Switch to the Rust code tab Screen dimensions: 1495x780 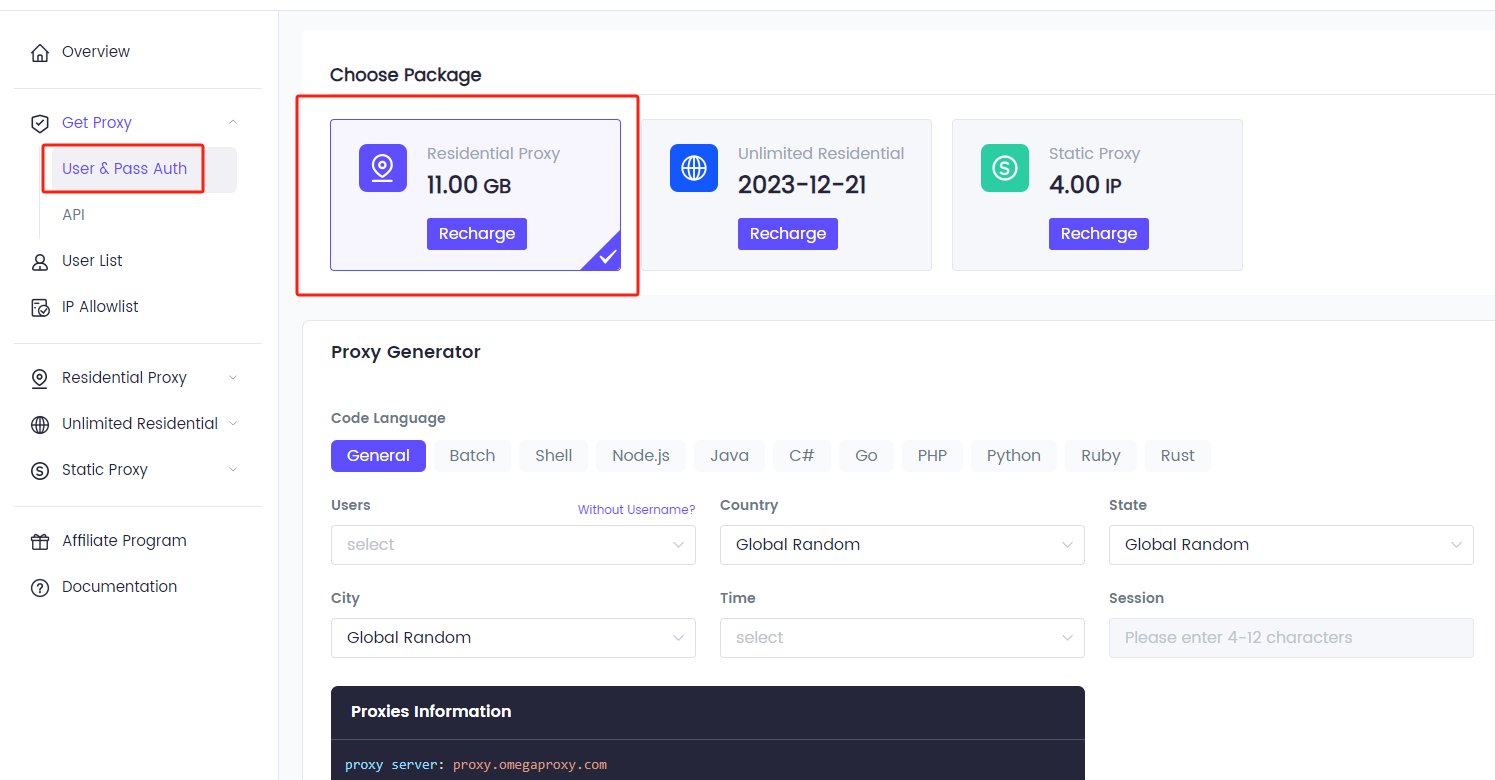coord(1178,456)
